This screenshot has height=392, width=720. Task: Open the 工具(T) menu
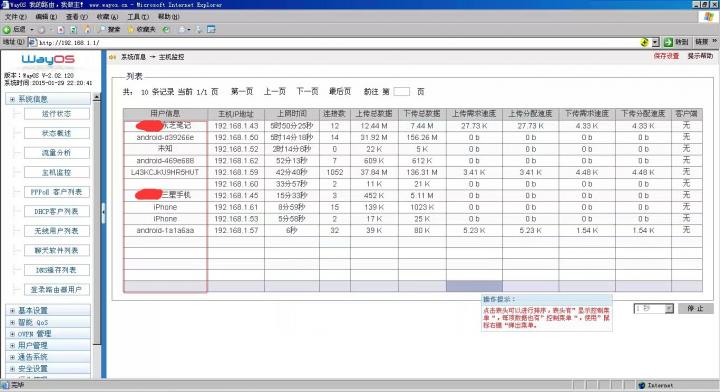click(x=138, y=17)
